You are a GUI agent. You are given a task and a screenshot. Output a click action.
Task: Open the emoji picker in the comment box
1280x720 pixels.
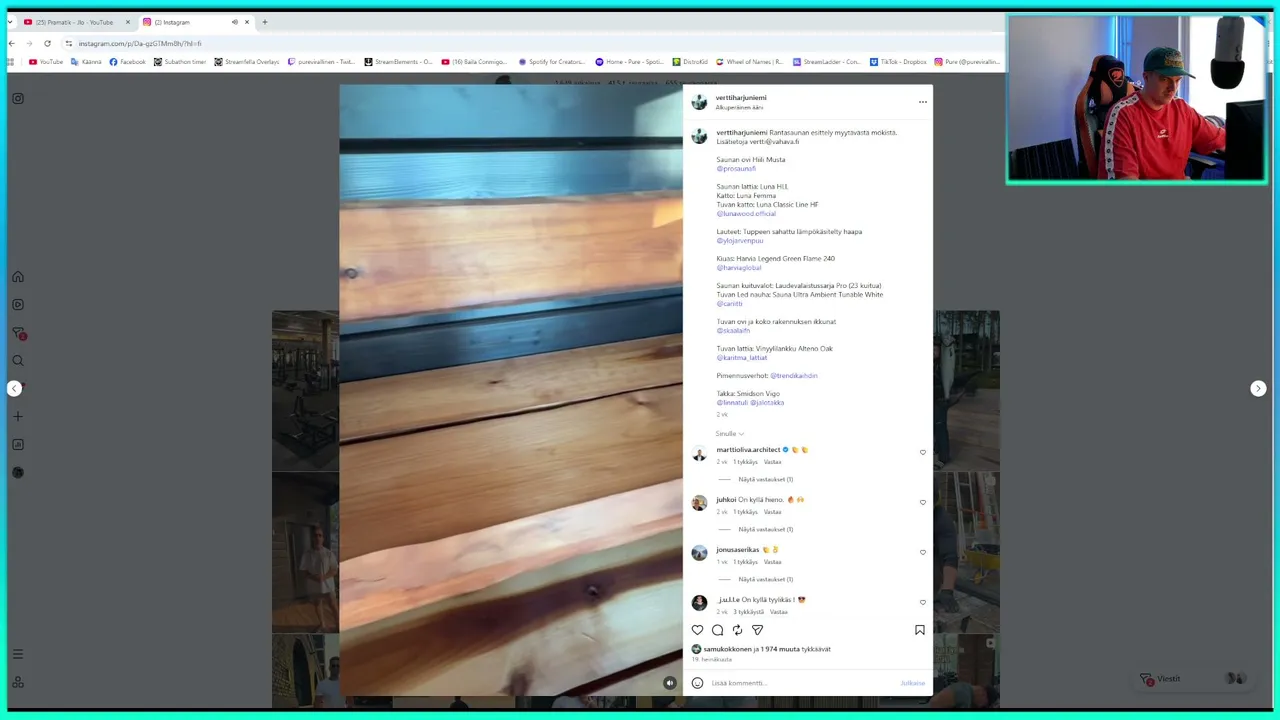(697, 683)
